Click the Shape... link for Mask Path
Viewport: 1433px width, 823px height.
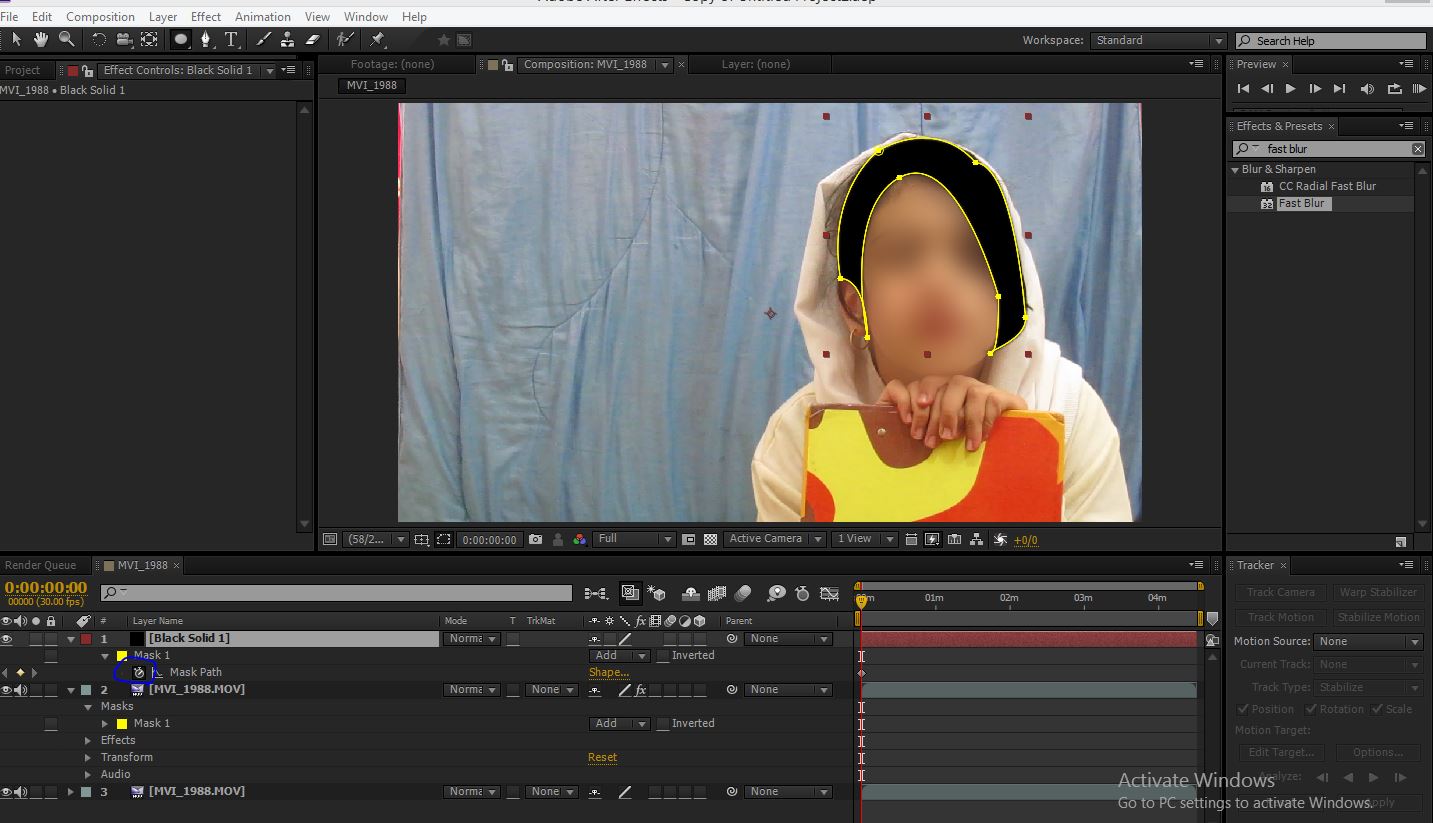point(609,672)
